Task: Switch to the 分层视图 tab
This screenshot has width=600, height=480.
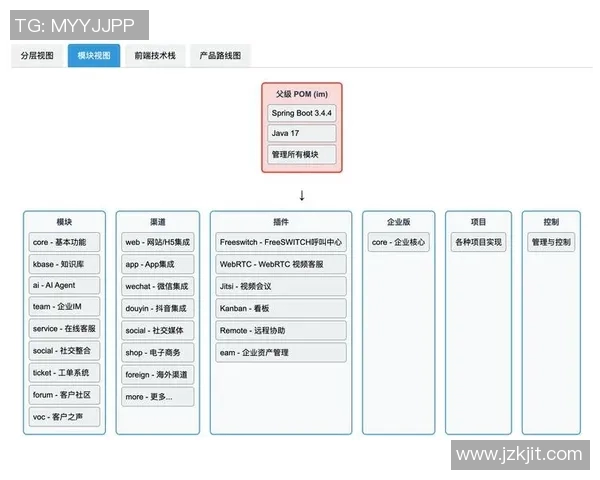Action: (x=37, y=56)
